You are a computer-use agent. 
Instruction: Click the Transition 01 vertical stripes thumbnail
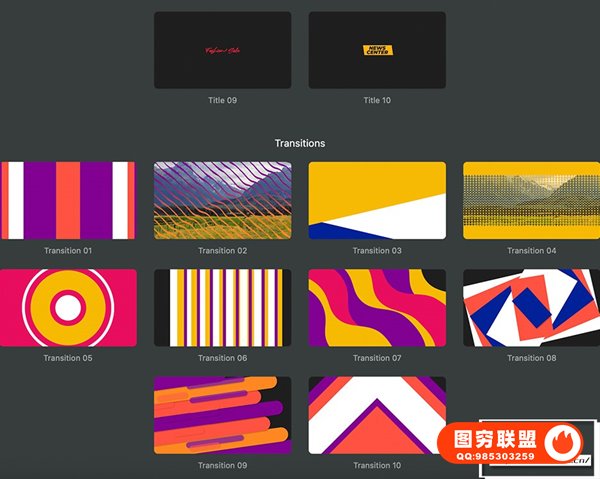pos(67,200)
